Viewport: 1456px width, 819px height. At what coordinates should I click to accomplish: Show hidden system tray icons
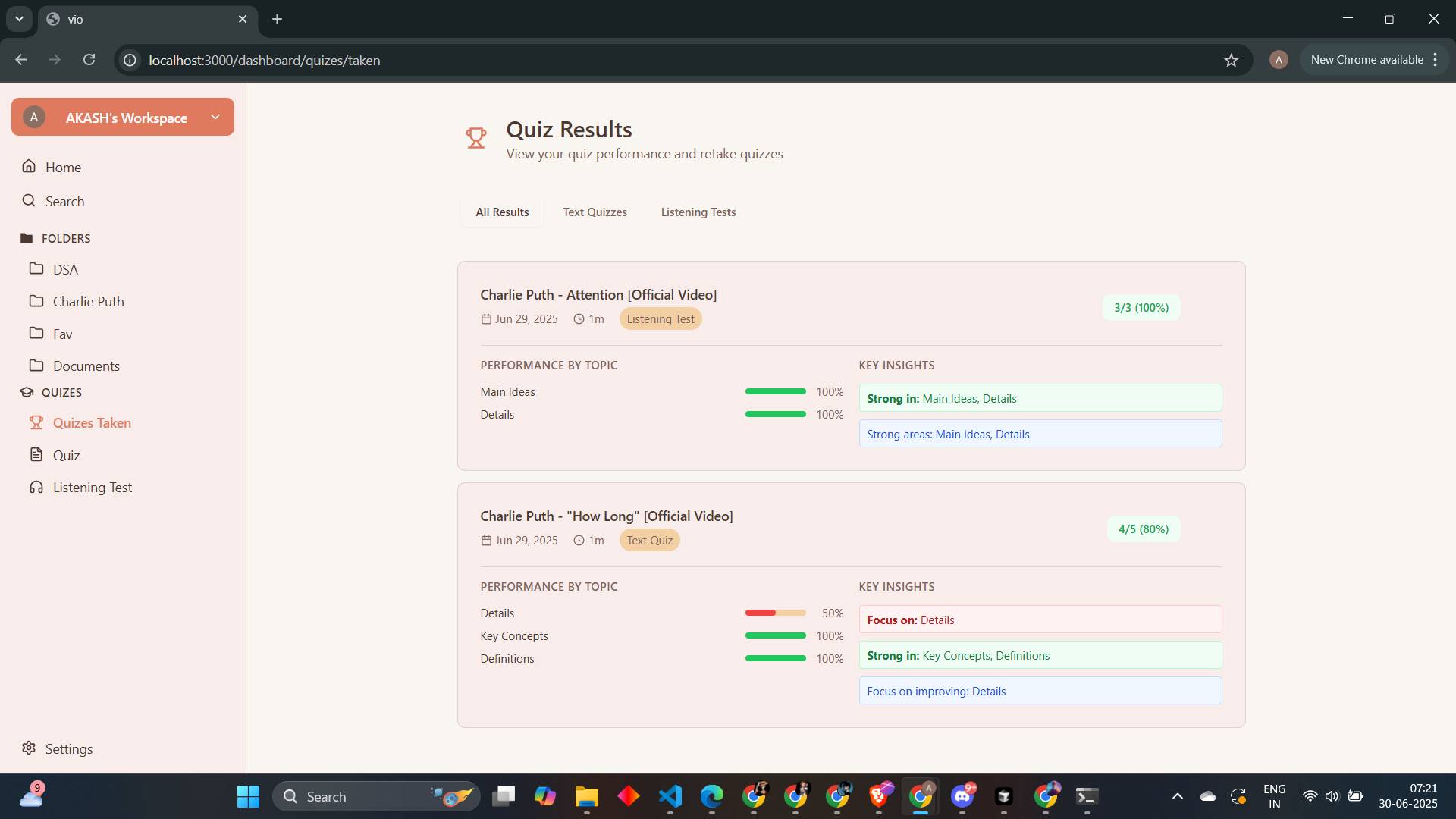(1177, 796)
